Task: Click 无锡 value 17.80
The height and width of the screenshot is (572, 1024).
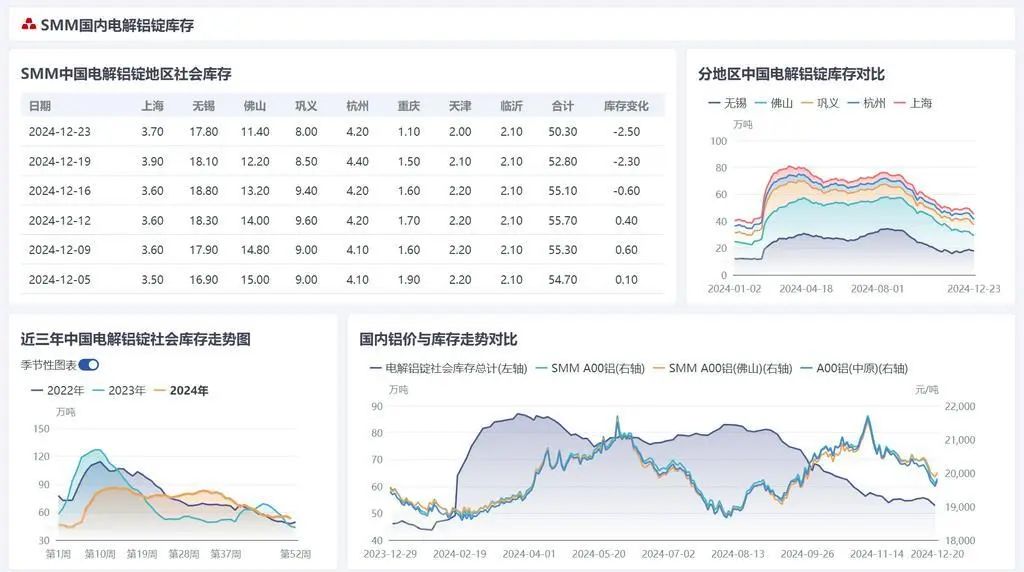Action: tap(204, 132)
